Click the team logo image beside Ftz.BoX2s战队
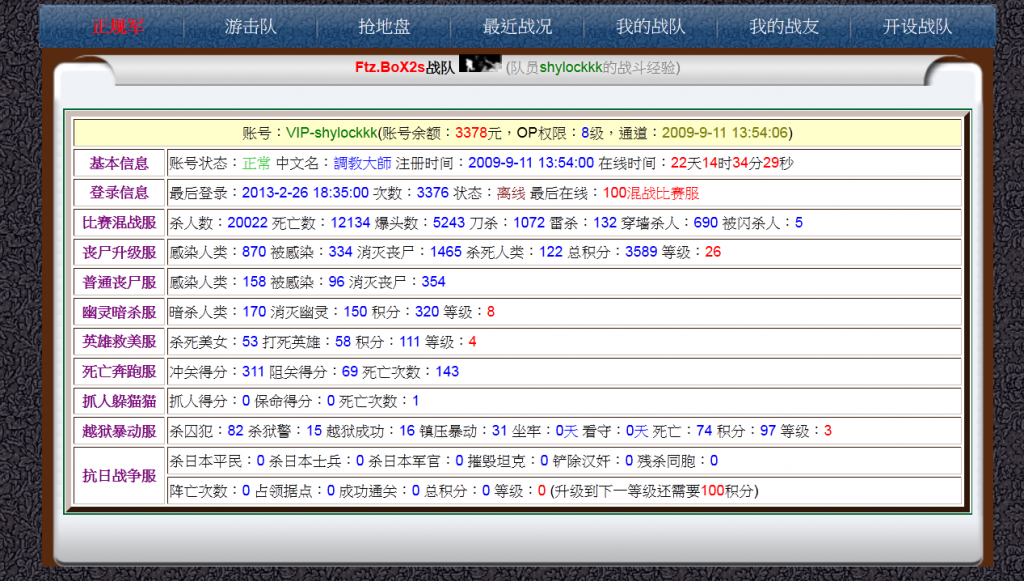Viewport: 1024px width, 581px height. tap(479, 66)
